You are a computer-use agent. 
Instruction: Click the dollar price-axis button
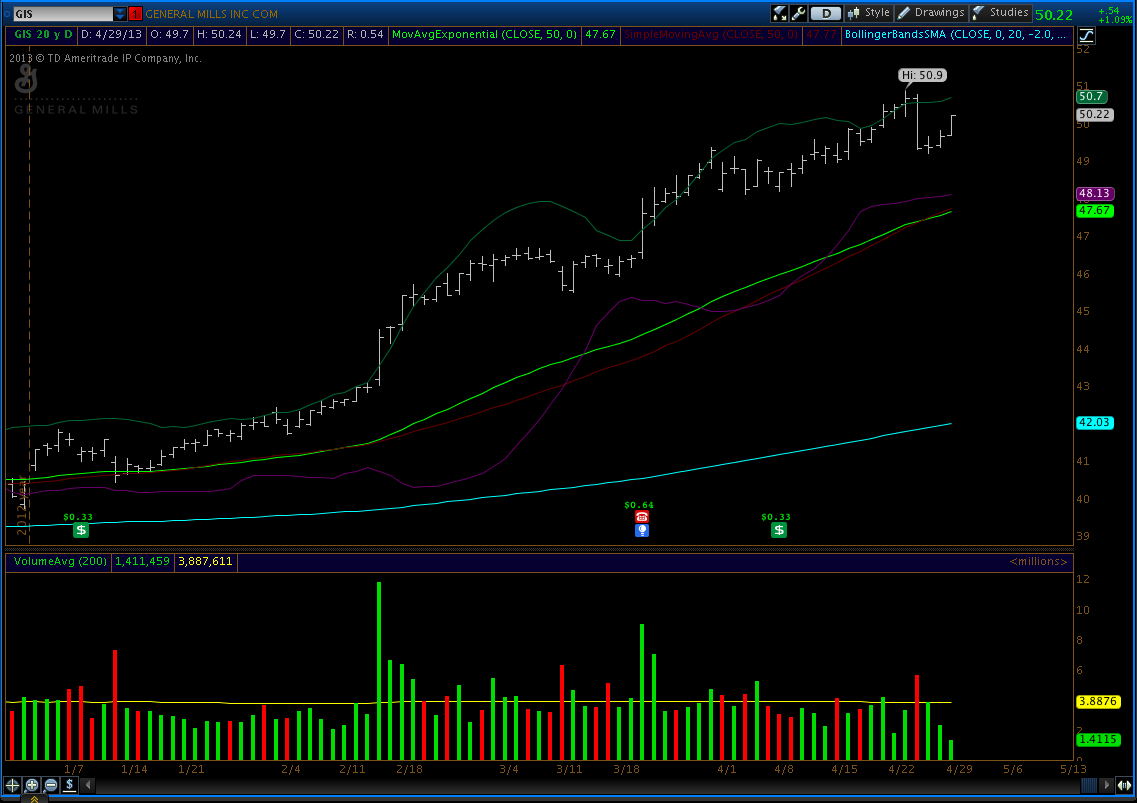pyautogui.click(x=70, y=785)
